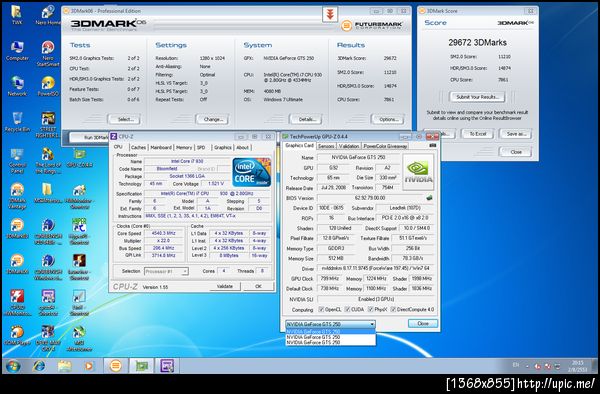This screenshot has width=600, height=394.
Task: Click the Intel Core i7 logo in CPU-Z
Action: (x=252, y=172)
